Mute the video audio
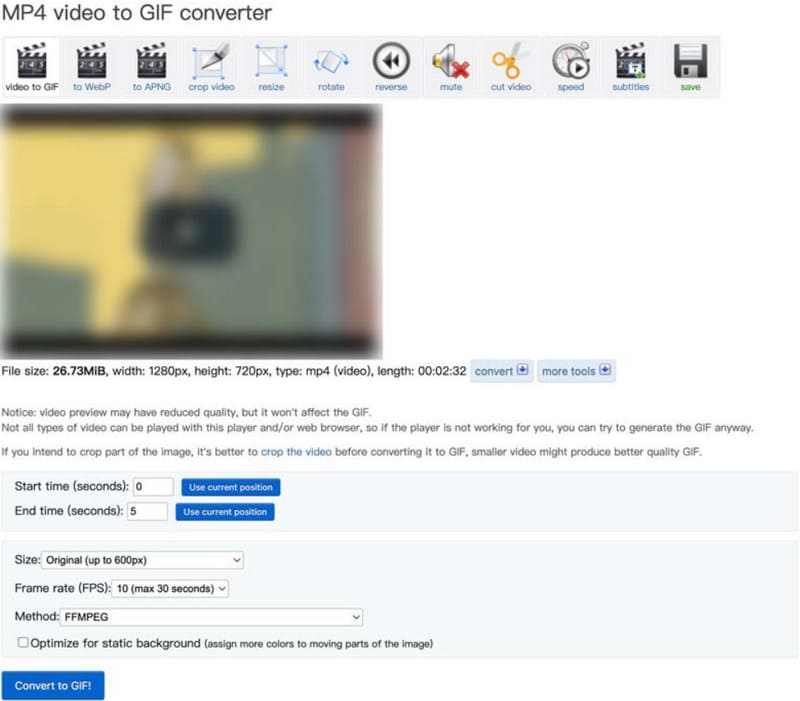 tap(451, 66)
